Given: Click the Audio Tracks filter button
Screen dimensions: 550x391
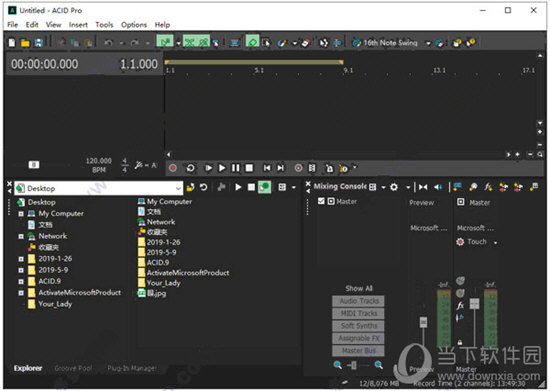Looking at the screenshot, I should 358,301.
